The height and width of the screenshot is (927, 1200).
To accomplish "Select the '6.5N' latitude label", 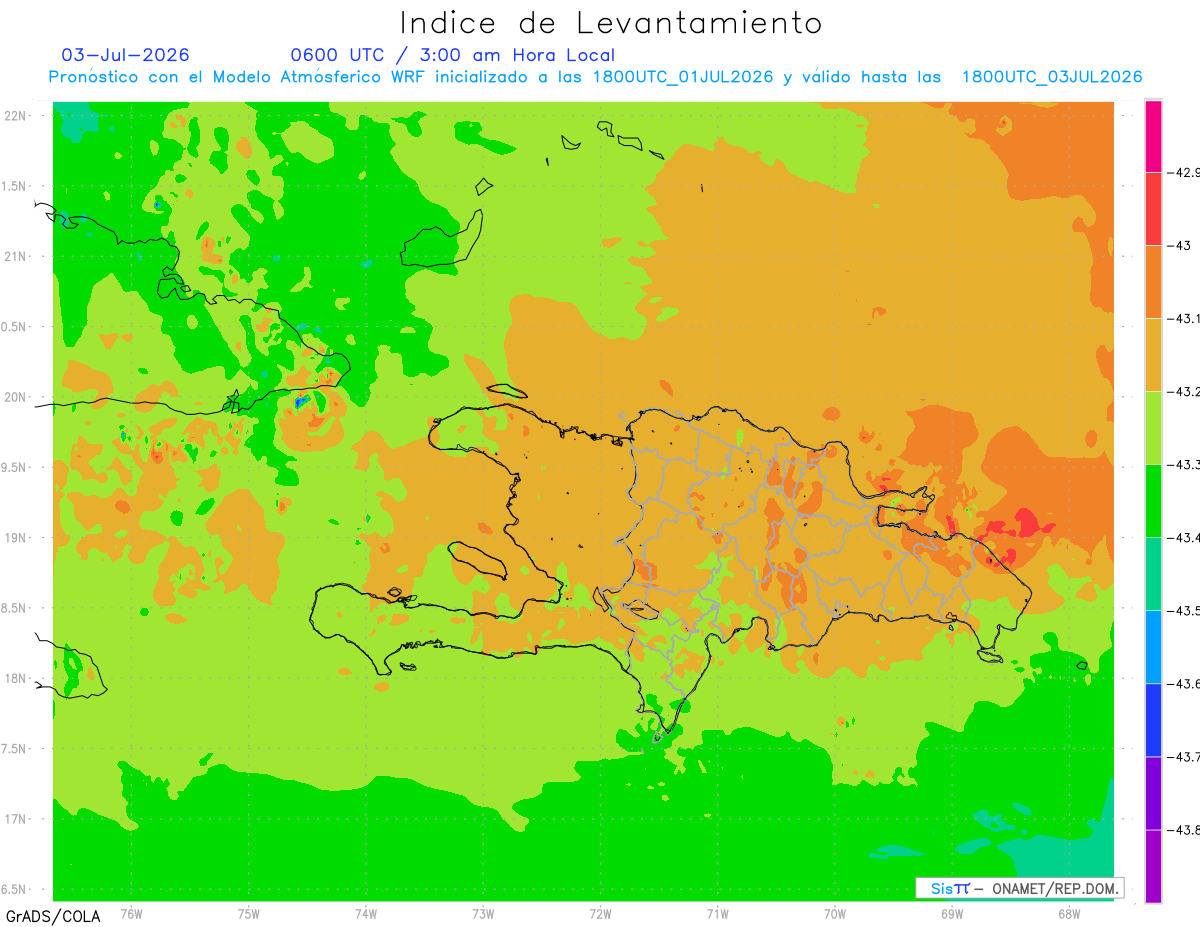I will (x=14, y=889).
